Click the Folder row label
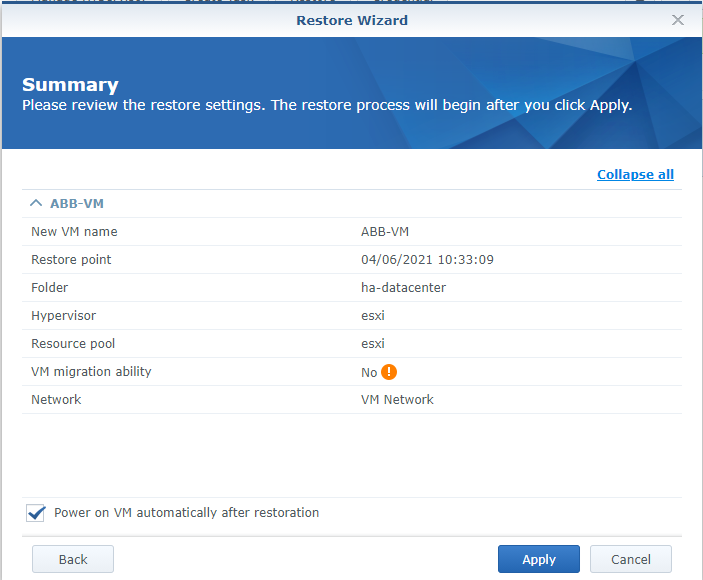 click(50, 287)
